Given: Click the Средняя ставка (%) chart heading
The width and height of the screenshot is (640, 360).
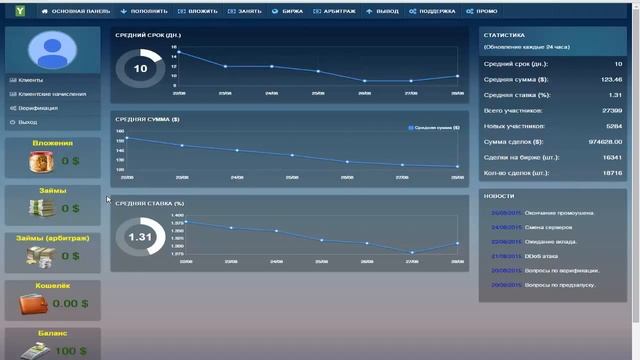Looking at the screenshot, I should click(x=149, y=204).
